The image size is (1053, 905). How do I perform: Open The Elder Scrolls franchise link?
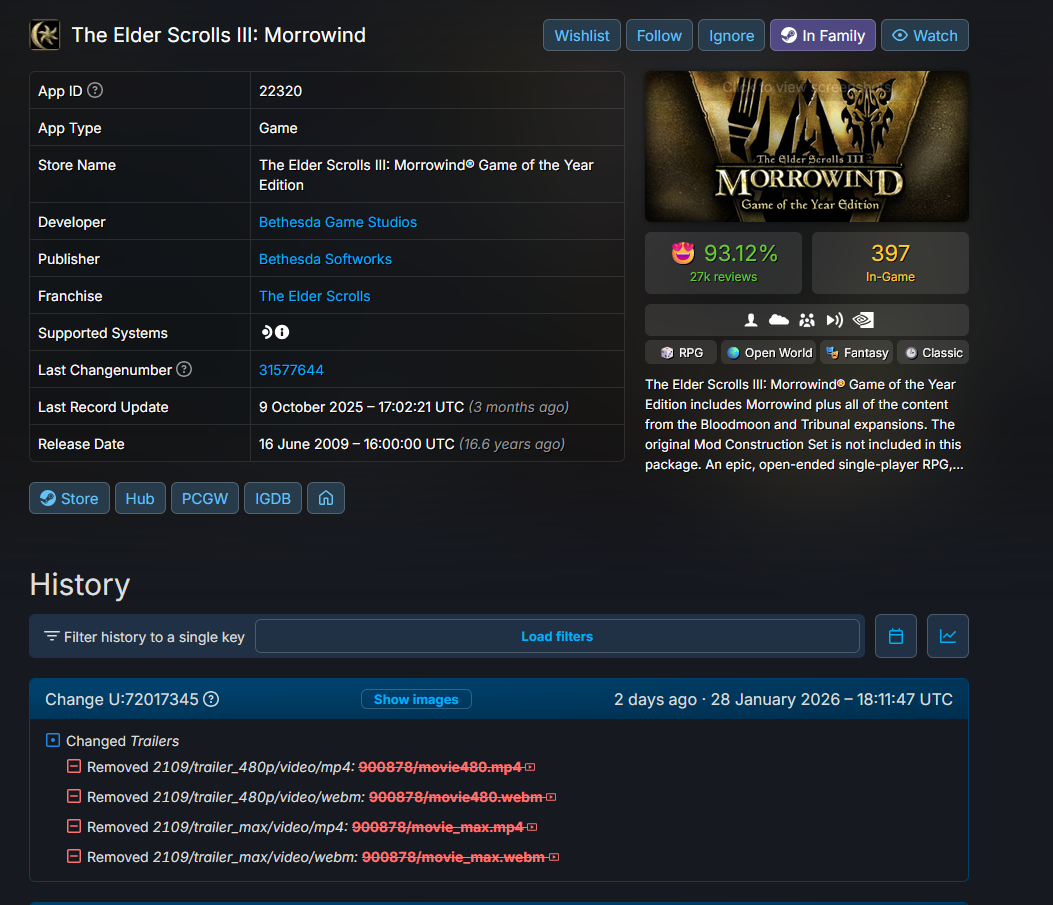(314, 295)
